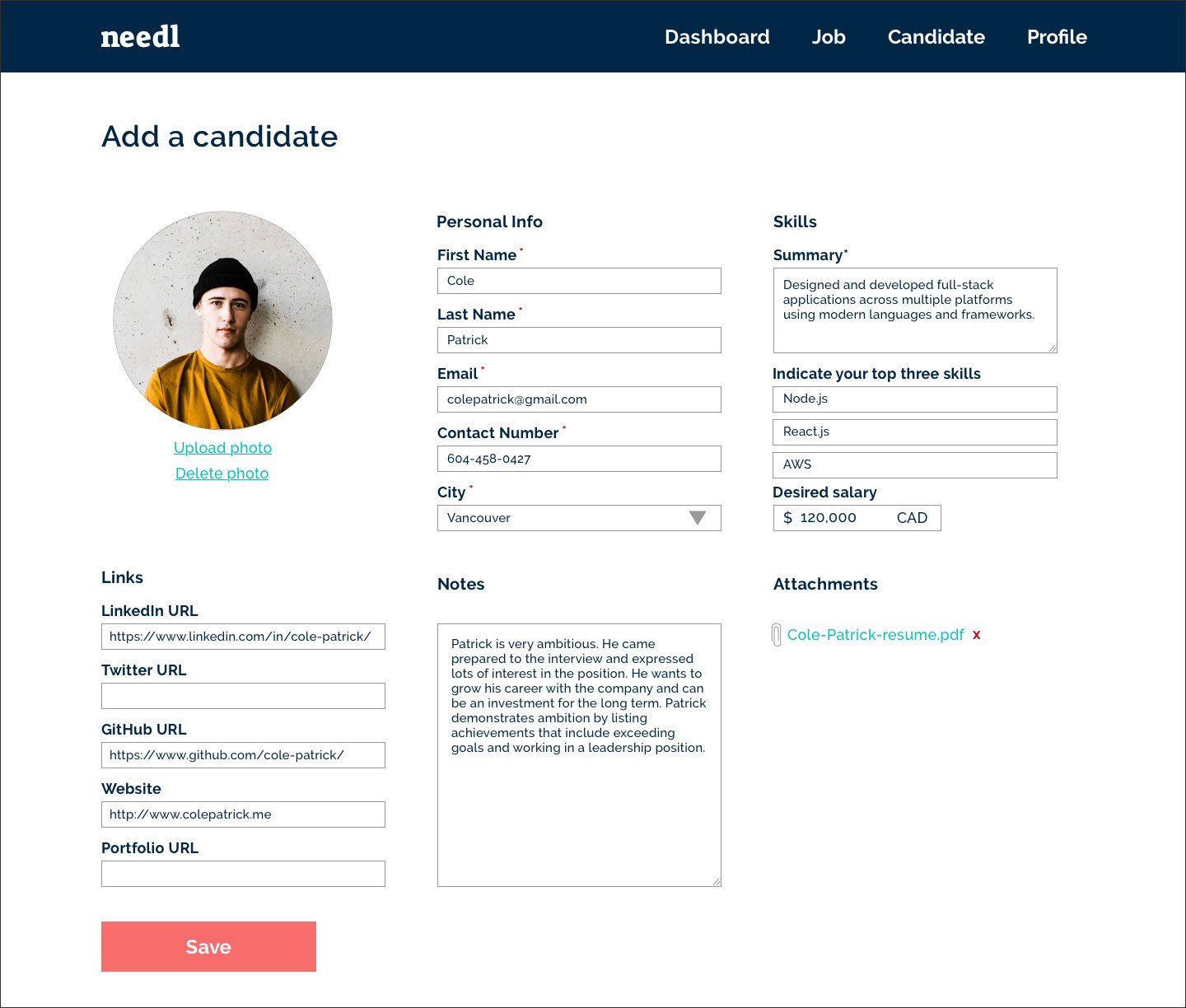This screenshot has height=1008, width=1186.
Task: Click the candidate profile photo
Action: [222, 320]
